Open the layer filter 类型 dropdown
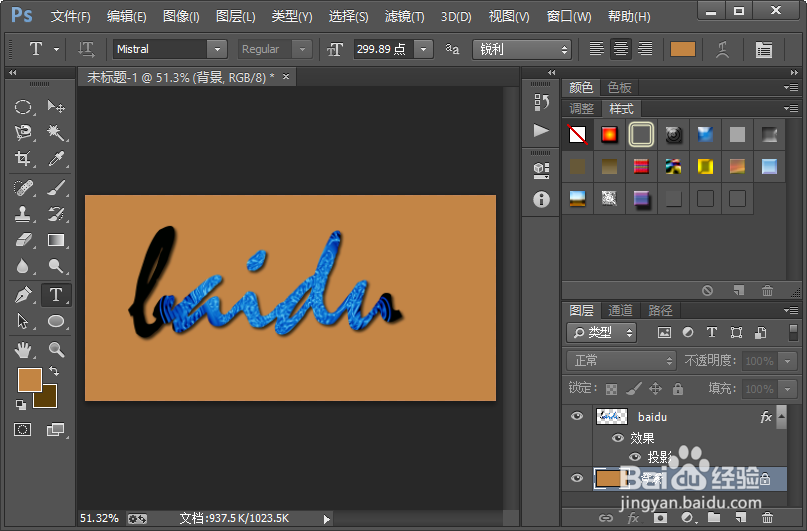 601,333
